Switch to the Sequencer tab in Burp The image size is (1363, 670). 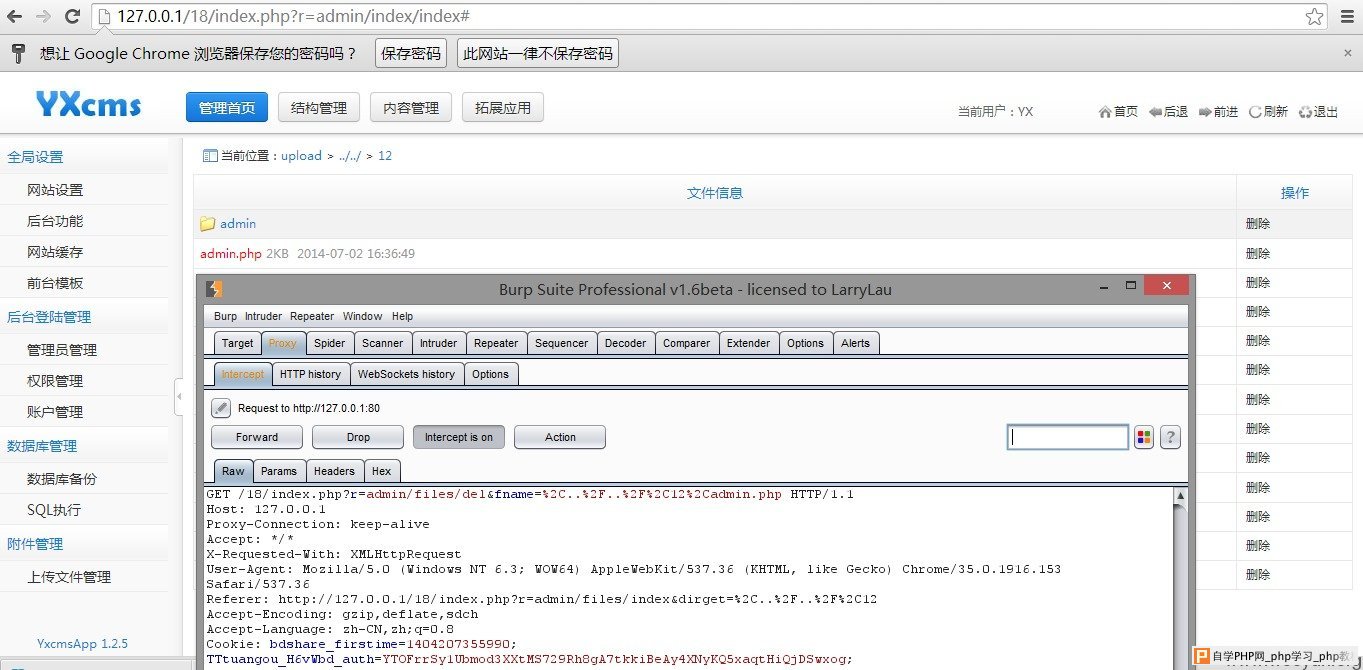click(x=562, y=343)
